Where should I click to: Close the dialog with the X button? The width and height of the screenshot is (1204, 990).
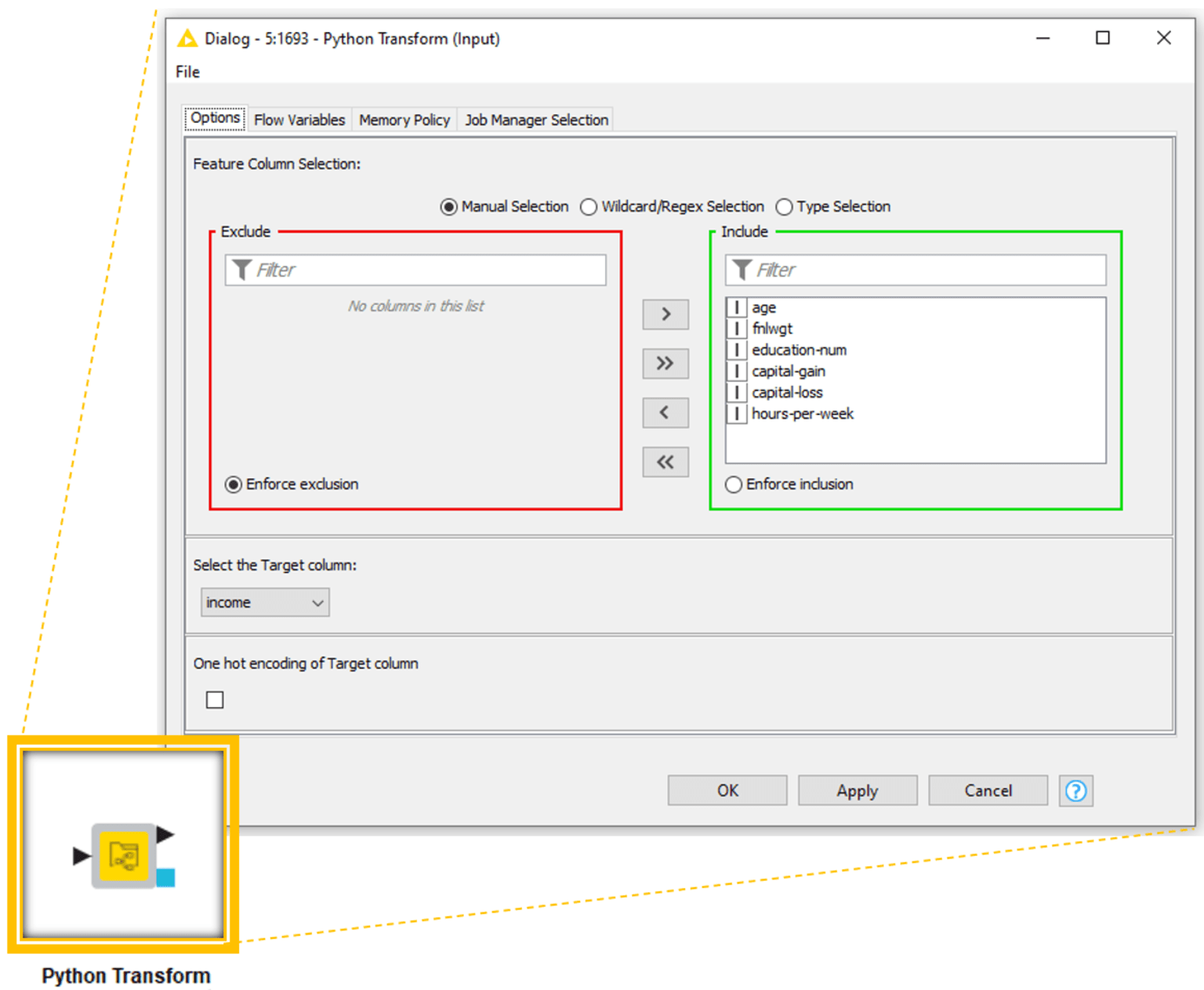tap(1164, 38)
